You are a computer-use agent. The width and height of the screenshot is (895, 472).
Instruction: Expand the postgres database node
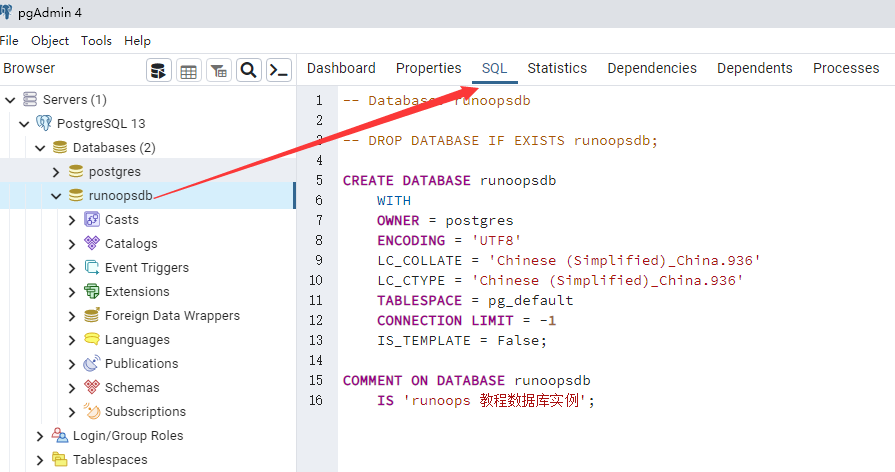click(57, 172)
